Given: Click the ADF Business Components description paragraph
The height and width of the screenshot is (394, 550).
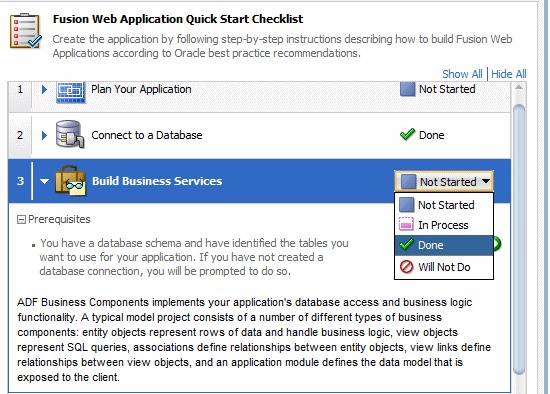Looking at the screenshot, I should point(254,340).
